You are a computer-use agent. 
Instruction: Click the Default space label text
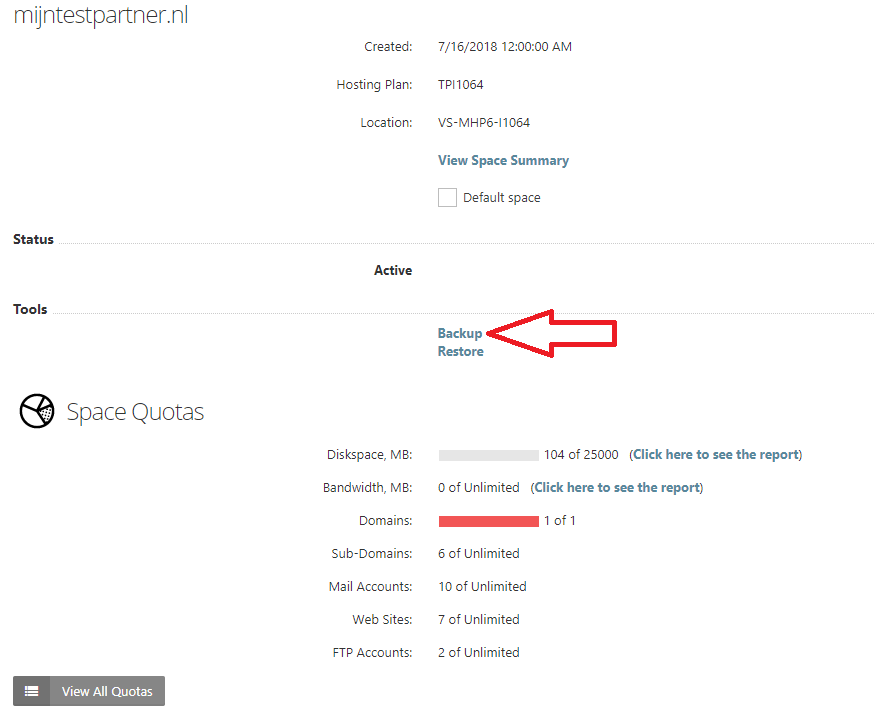coord(502,198)
